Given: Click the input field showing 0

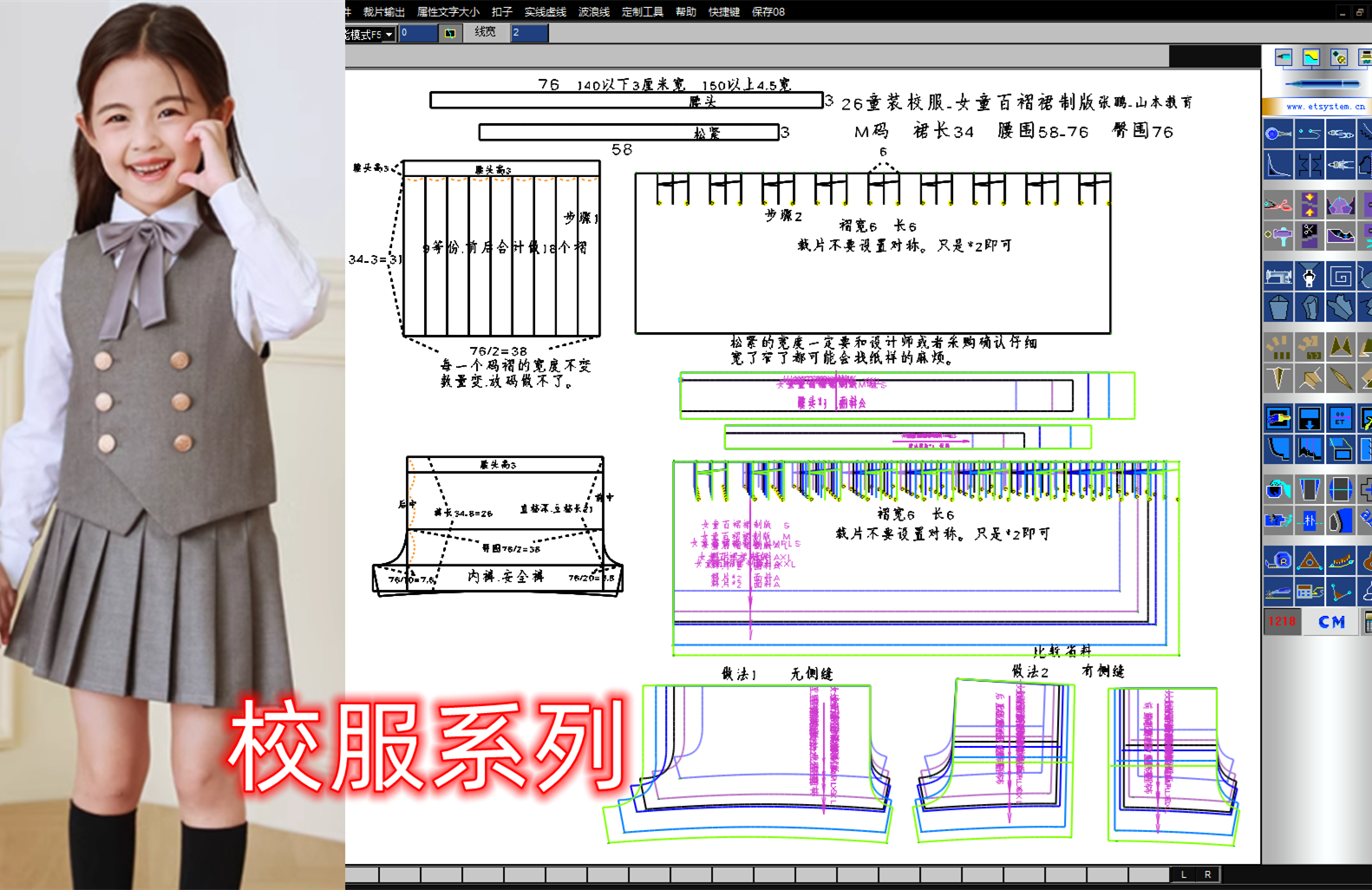Looking at the screenshot, I should click(x=417, y=33).
